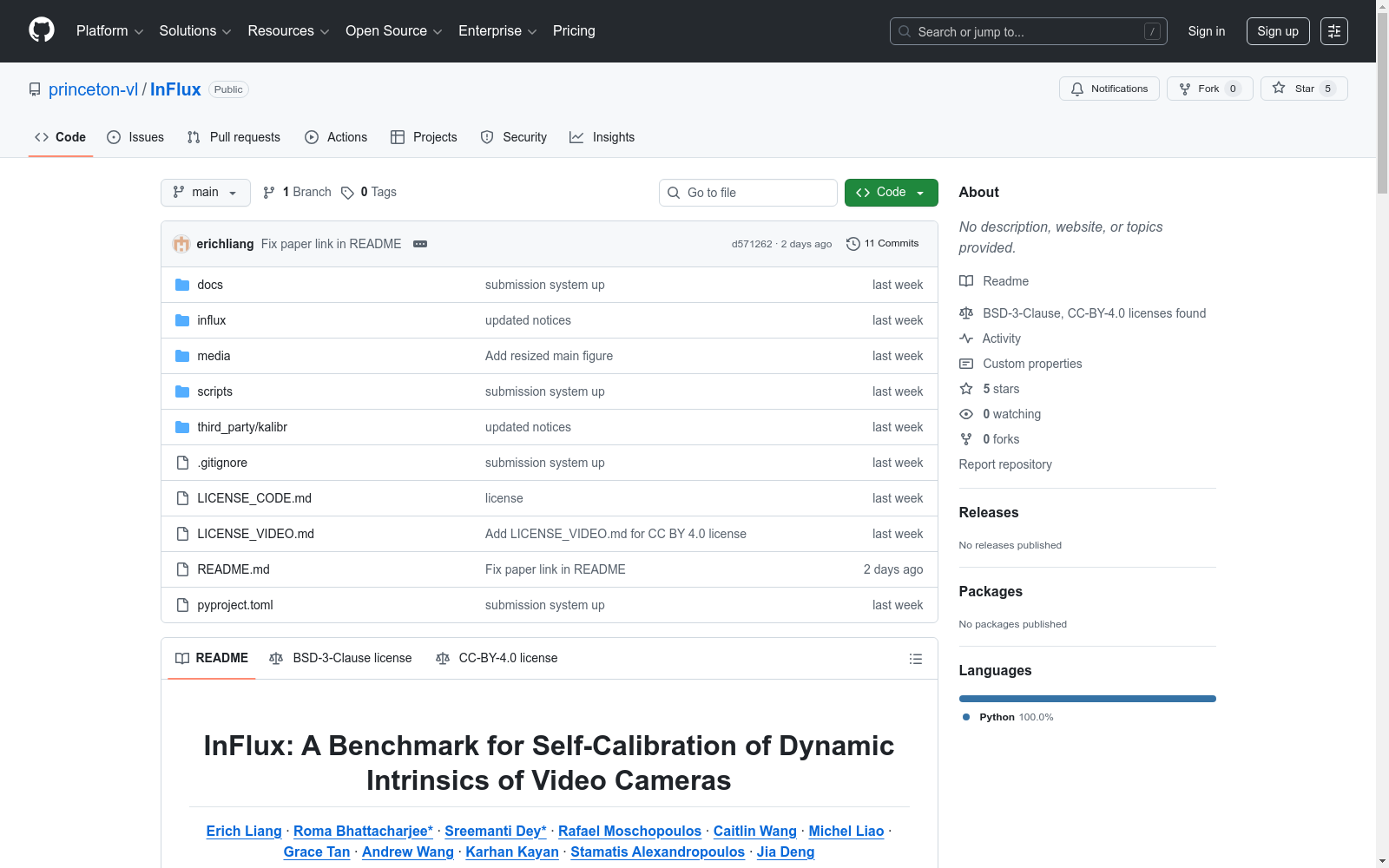Image resolution: width=1389 pixels, height=868 pixels.
Task: Click the Sign up button
Action: click(1278, 31)
